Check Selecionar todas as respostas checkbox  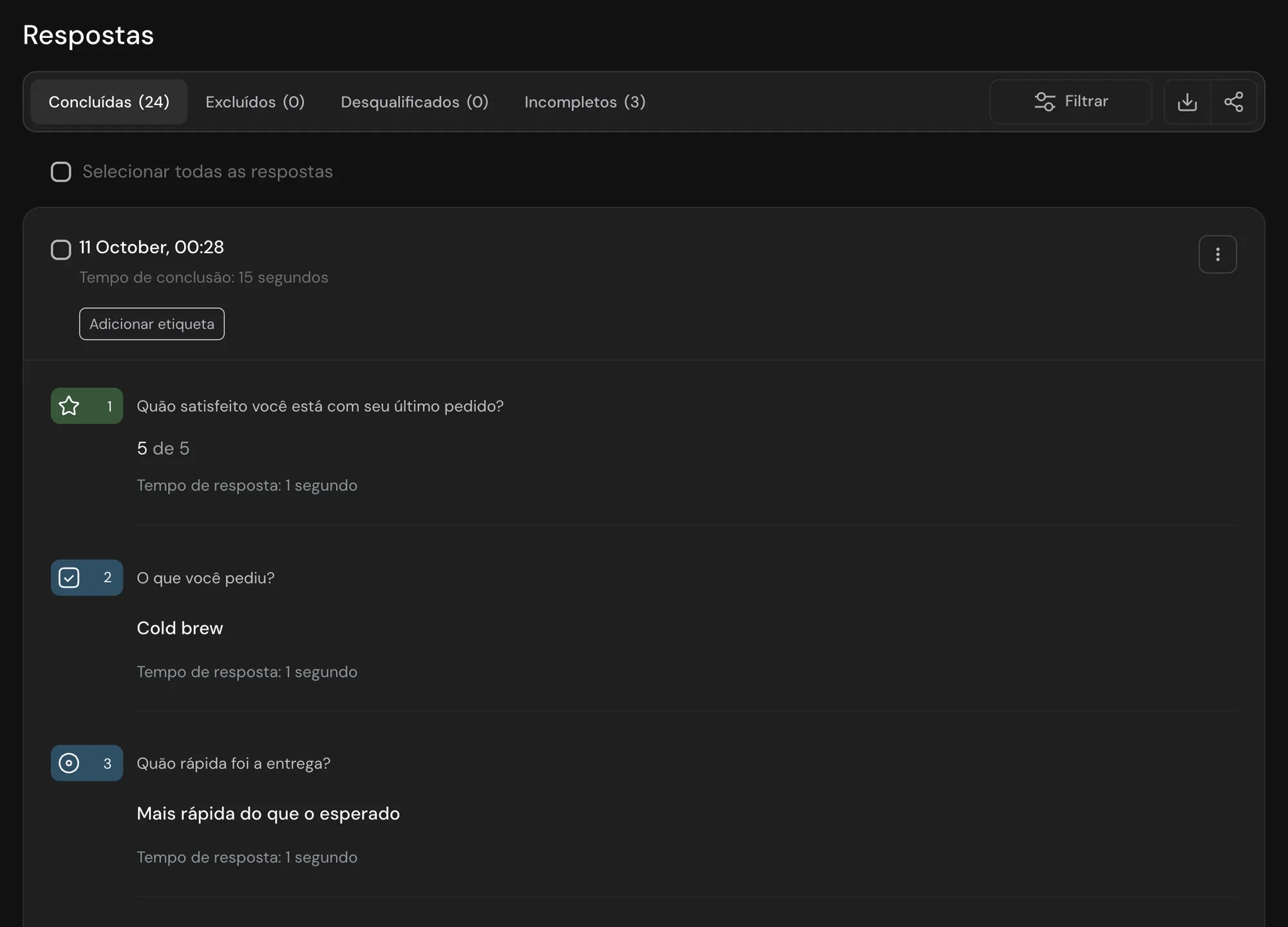click(61, 172)
